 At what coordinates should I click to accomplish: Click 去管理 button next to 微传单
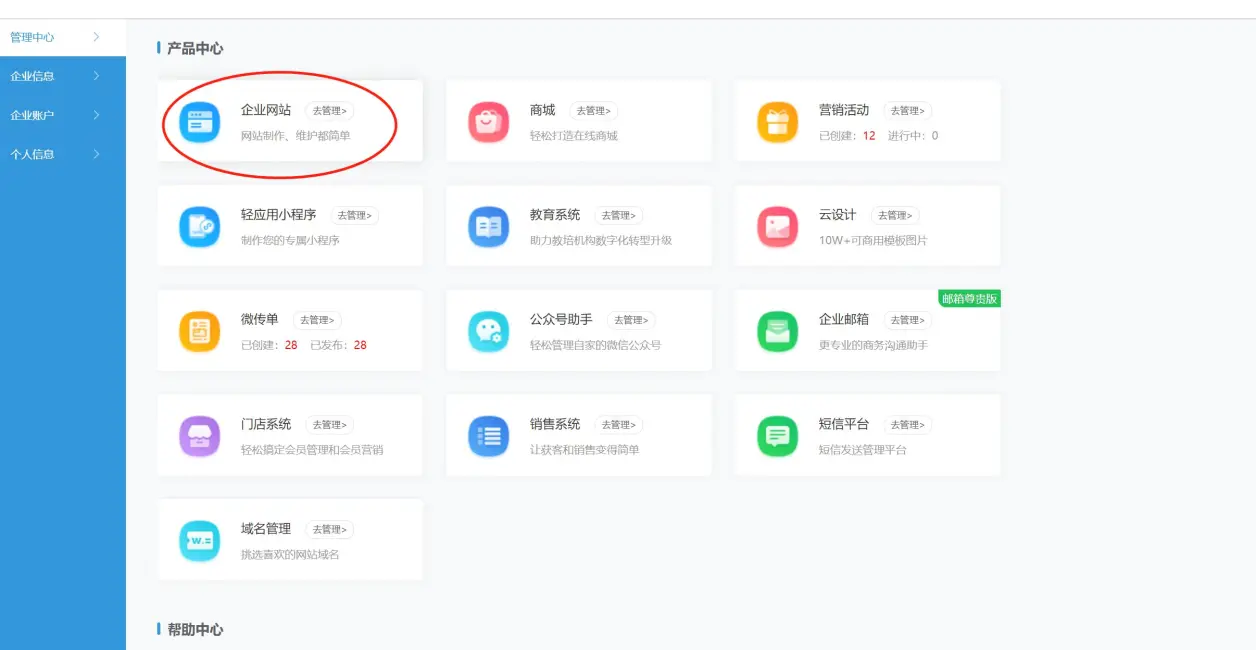[x=317, y=321]
